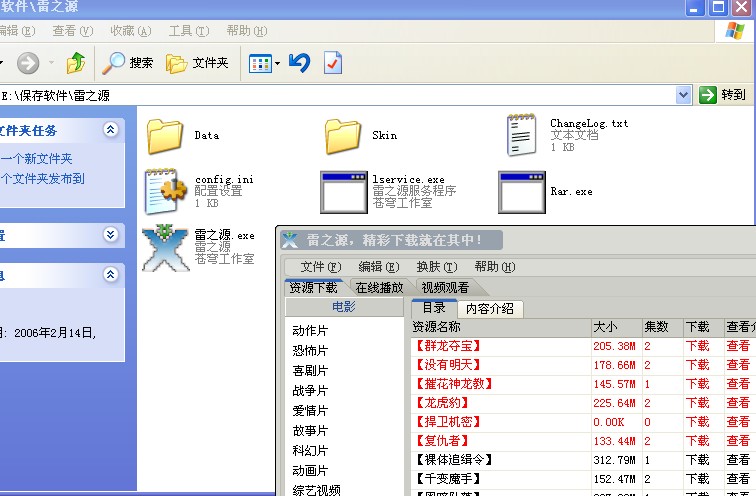The height and width of the screenshot is (496, 756).
Task: Switch to the 内容介绍 tab
Action: pyautogui.click(x=489, y=308)
